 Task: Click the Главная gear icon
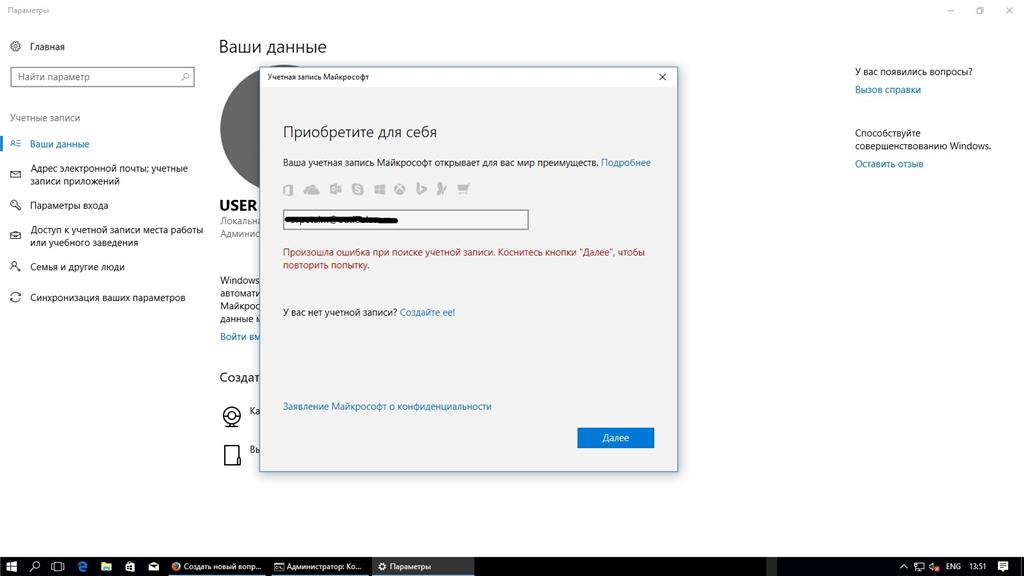coord(16,46)
